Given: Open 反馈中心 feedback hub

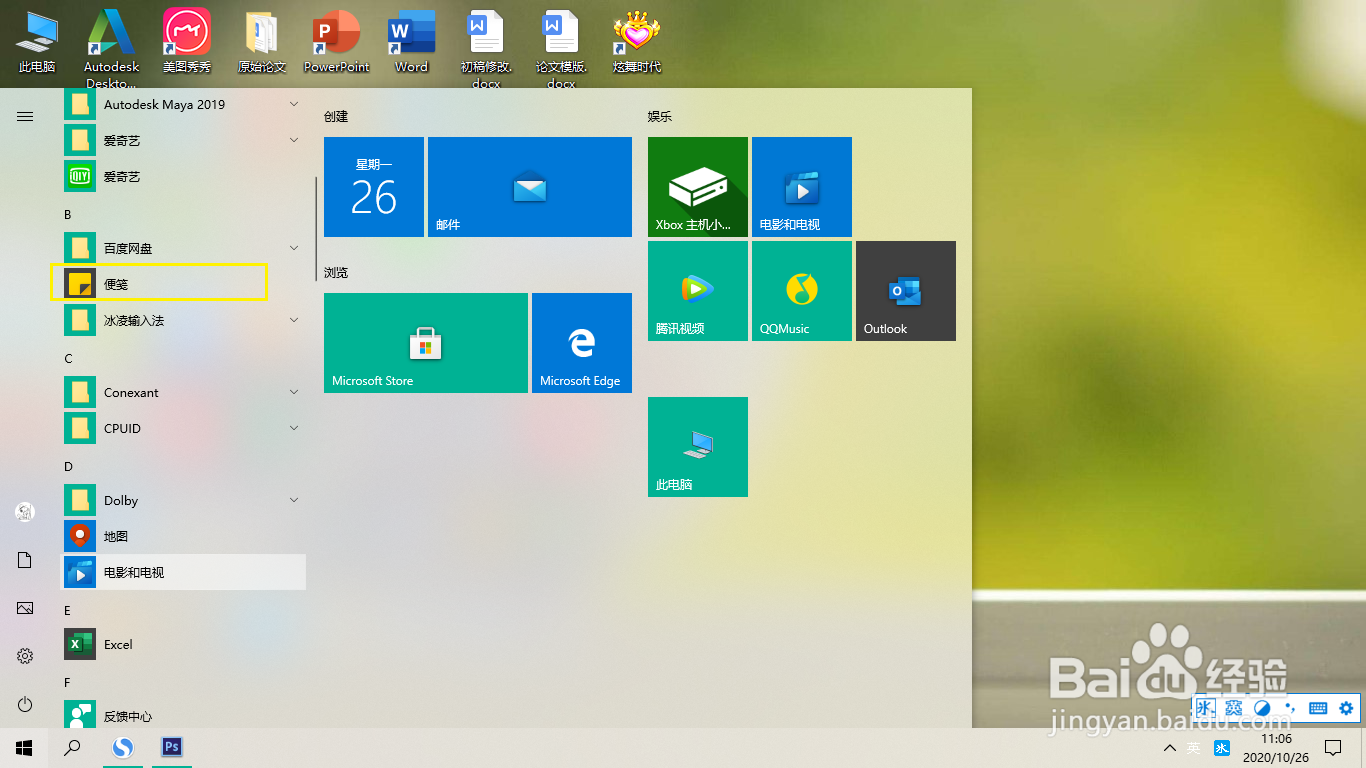Looking at the screenshot, I should pyautogui.click(x=184, y=716).
